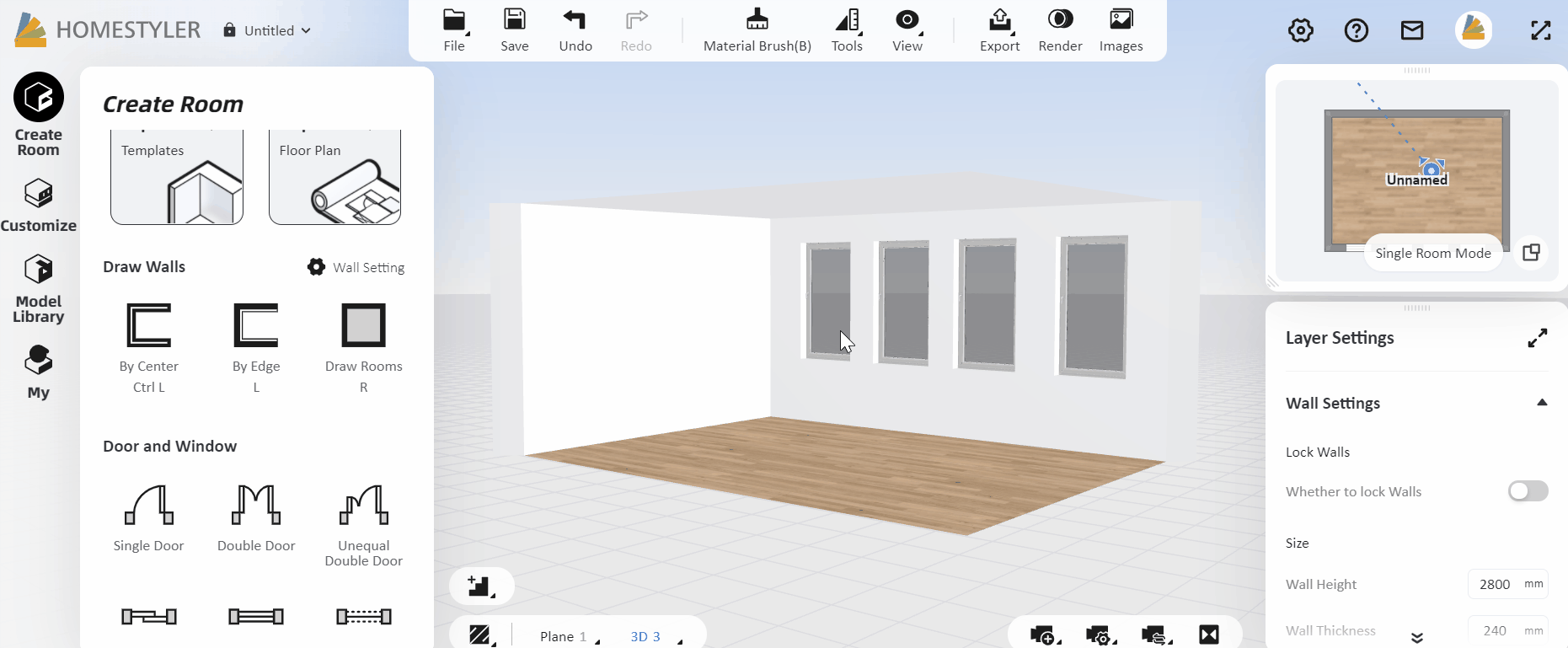1568x648 pixels.
Task: Open the switch camera tool
Action: click(1156, 635)
